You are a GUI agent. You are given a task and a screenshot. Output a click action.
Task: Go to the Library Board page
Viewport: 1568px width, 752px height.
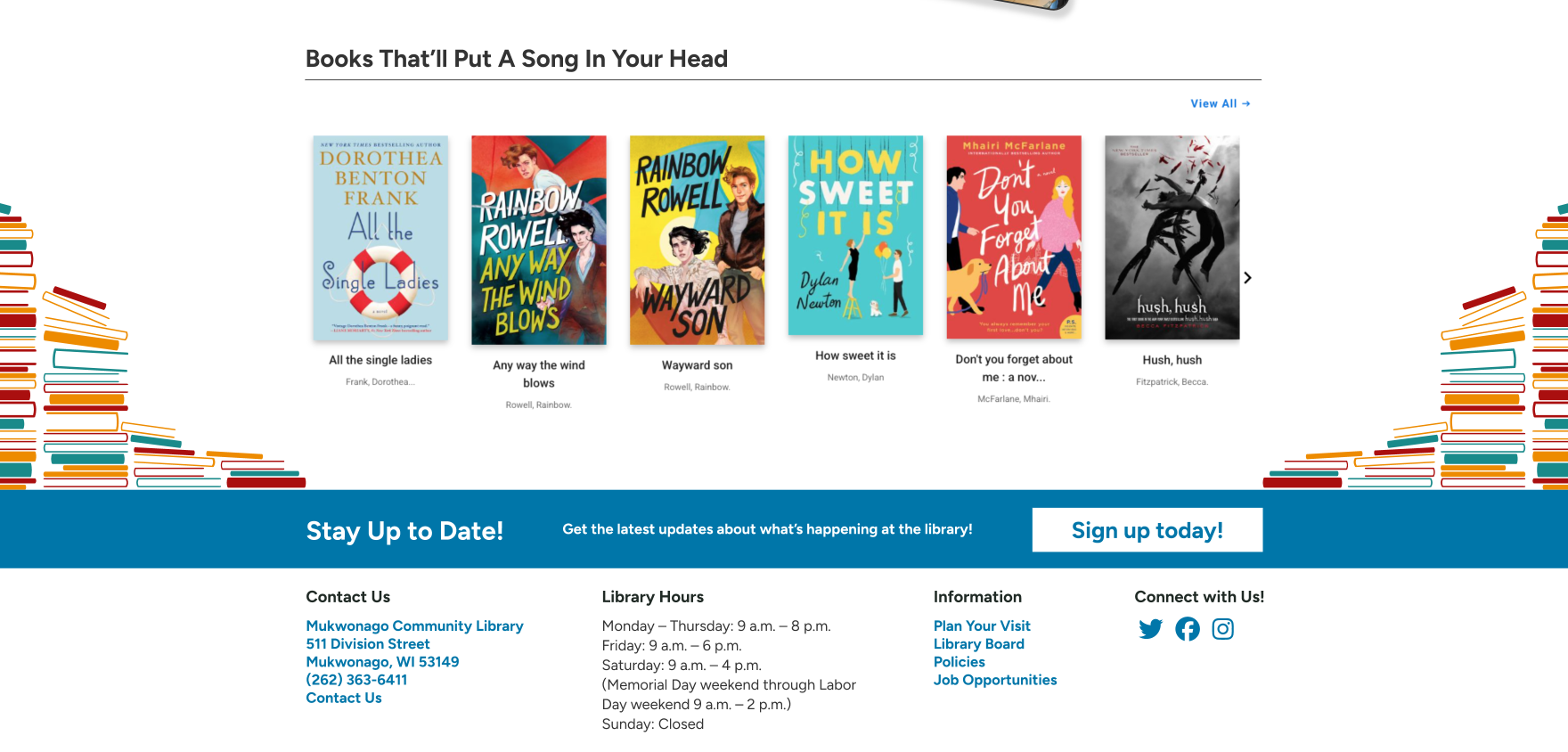(978, 644)
